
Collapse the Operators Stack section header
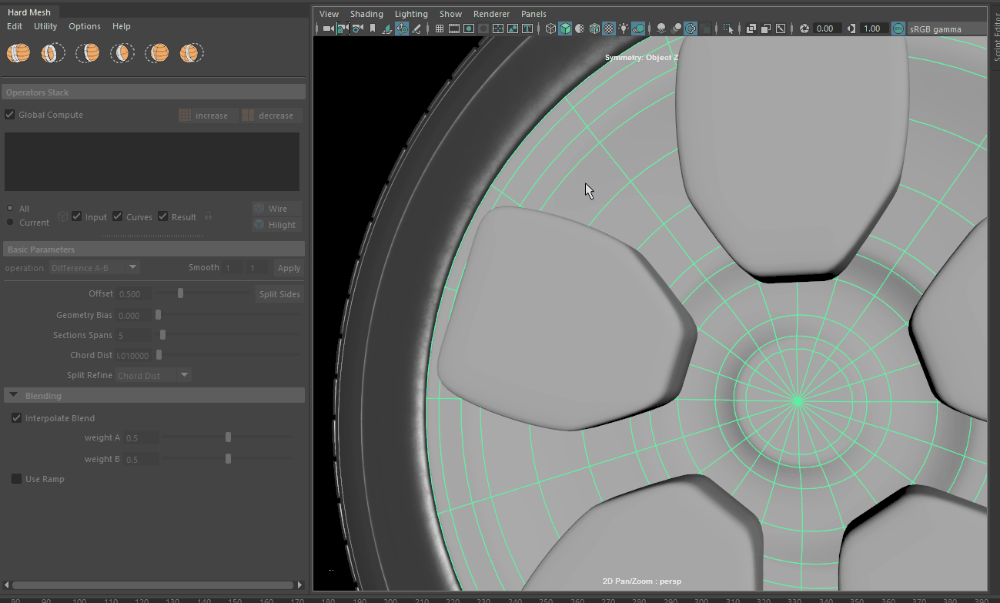154,92
